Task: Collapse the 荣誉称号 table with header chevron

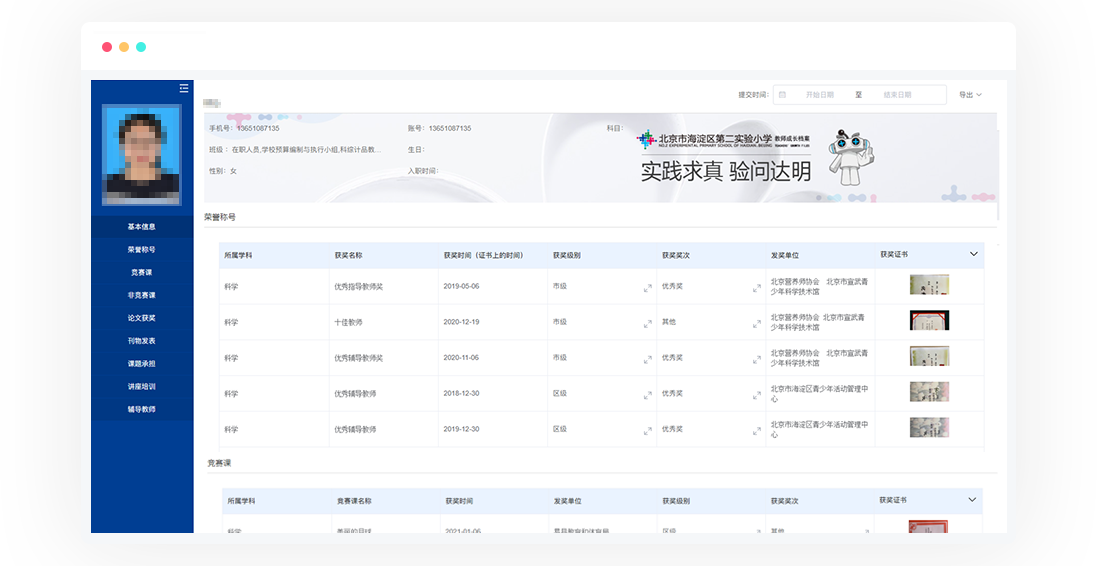Action: point(973,254)
